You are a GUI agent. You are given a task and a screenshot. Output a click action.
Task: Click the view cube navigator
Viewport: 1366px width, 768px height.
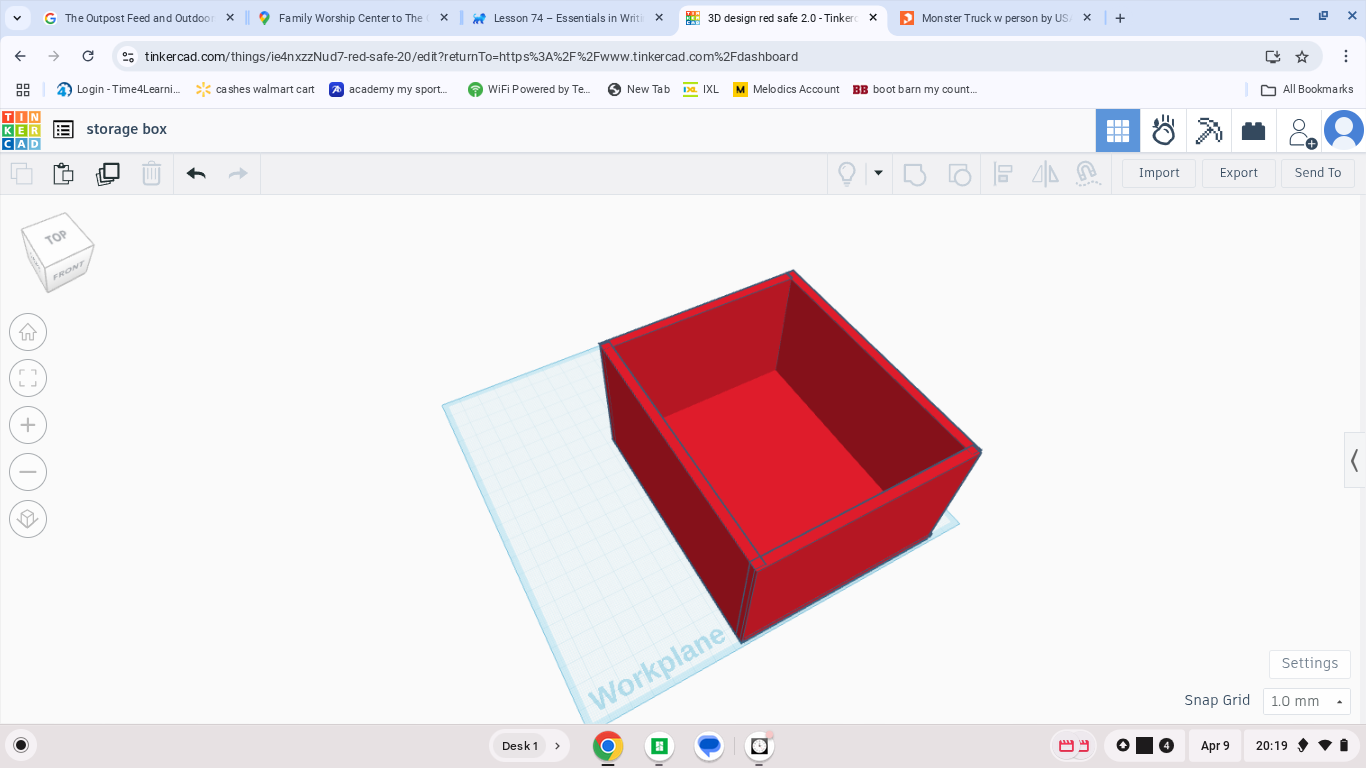tap(58, 251)
